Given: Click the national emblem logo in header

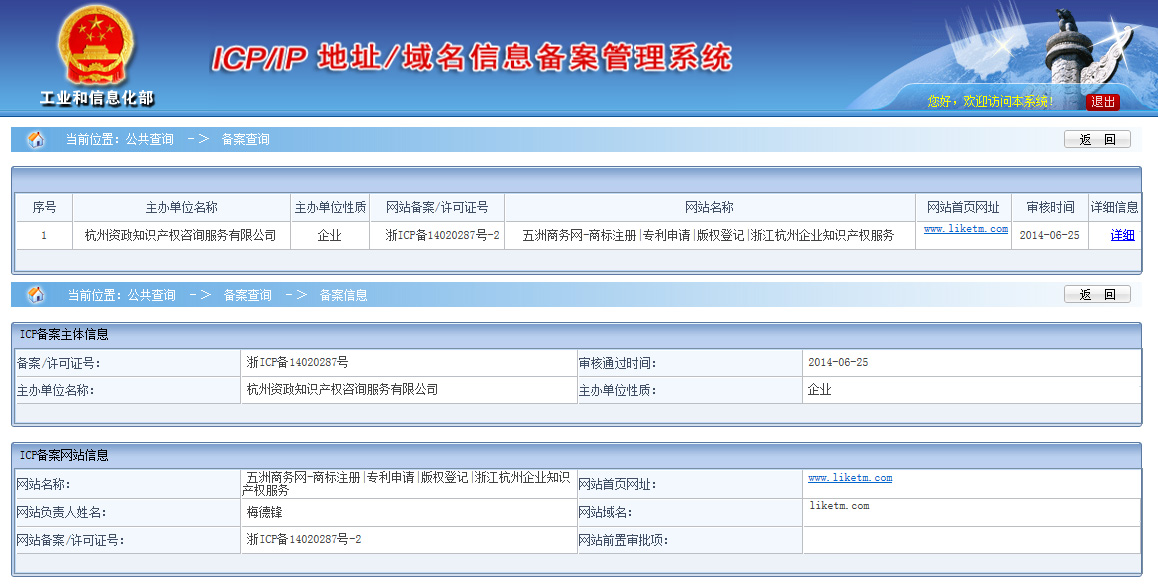Looking at the screenshot, I should [x=96, y=44].
